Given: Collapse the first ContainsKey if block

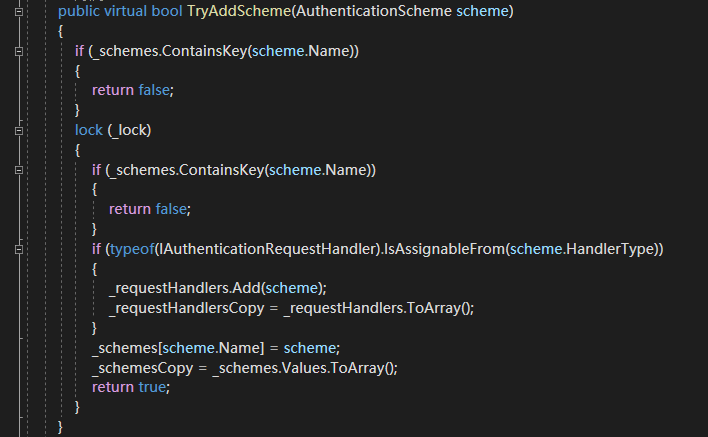Looking at the screenshot, I should [19, 50].
